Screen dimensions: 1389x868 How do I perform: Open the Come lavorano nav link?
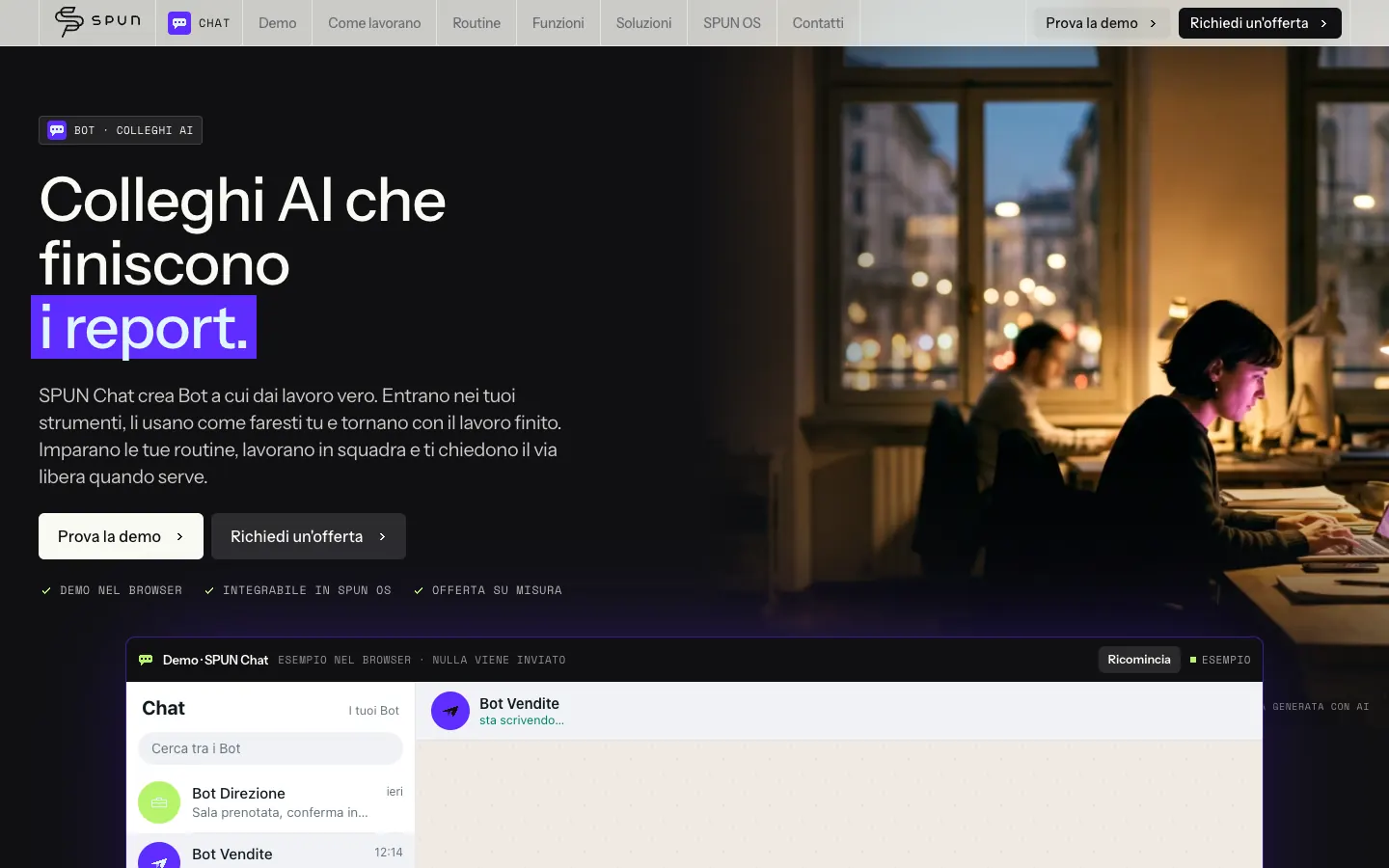pos(374,23)
